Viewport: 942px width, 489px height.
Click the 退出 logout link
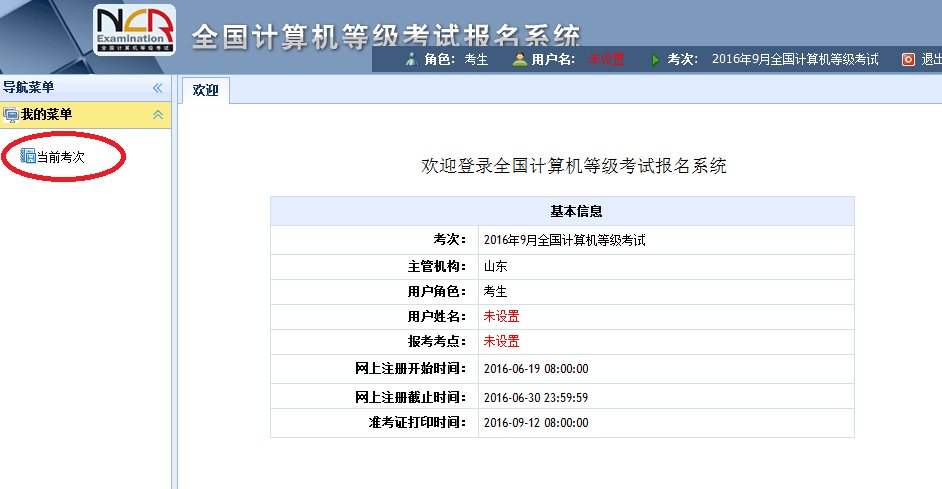[931, 59]
